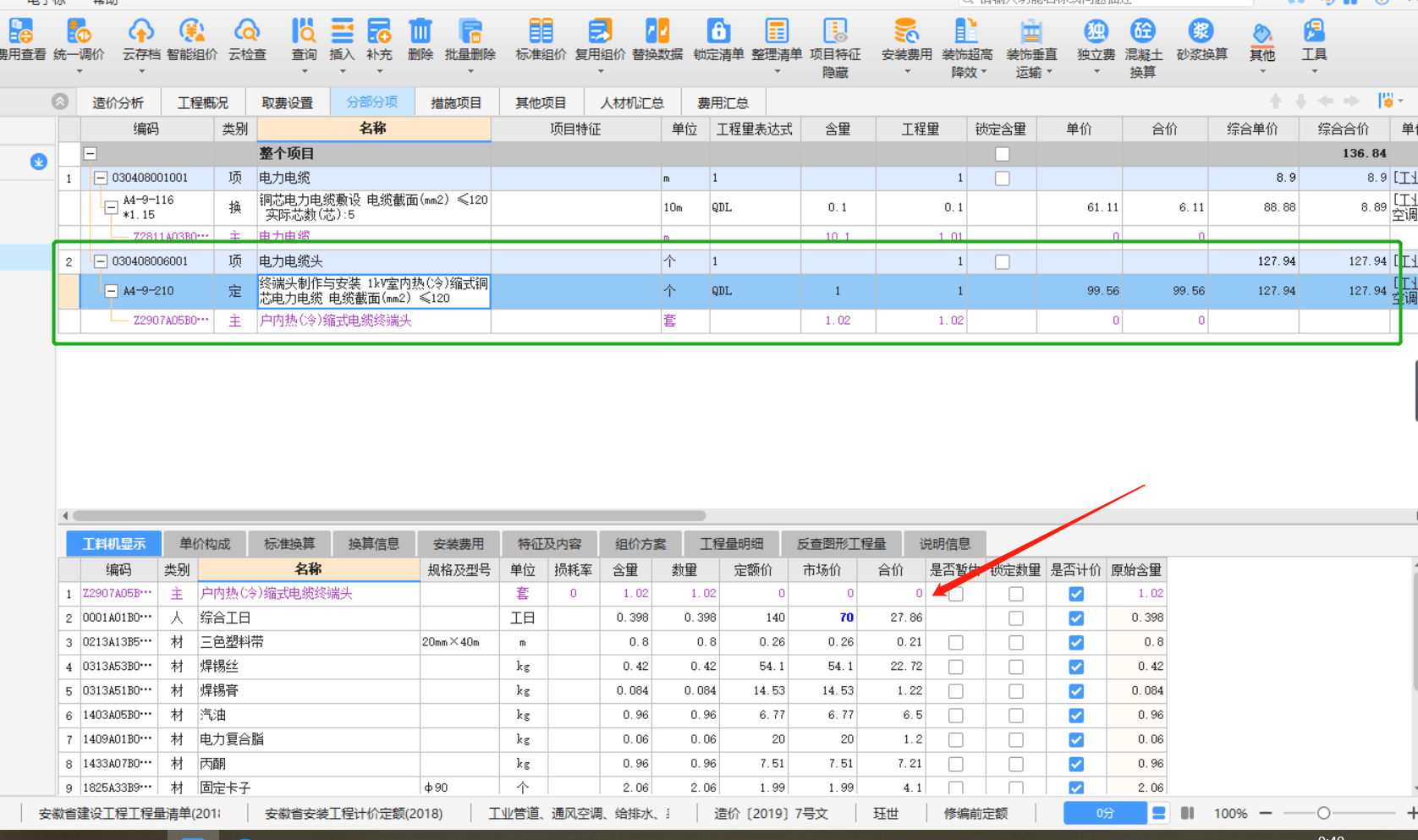
Task: Adjust the zoom slider handle
Action: pos(1323,813)
